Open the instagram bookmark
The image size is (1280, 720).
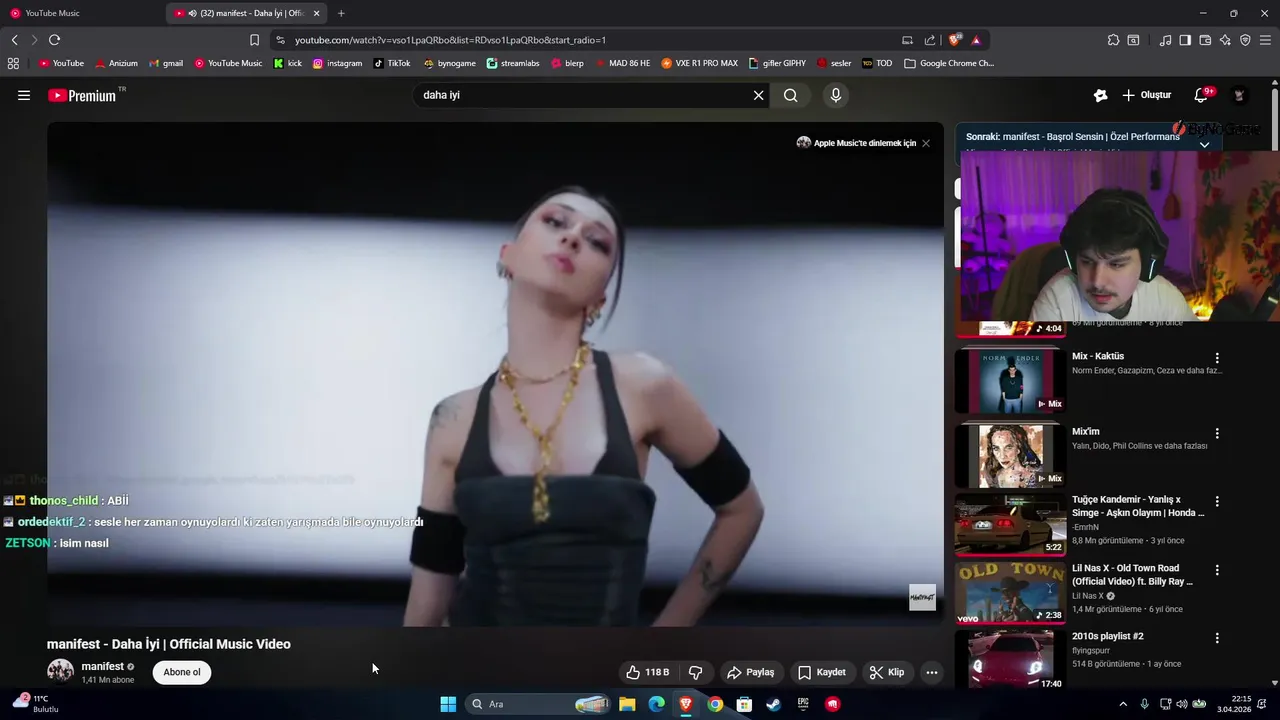[x=337, y=63]
